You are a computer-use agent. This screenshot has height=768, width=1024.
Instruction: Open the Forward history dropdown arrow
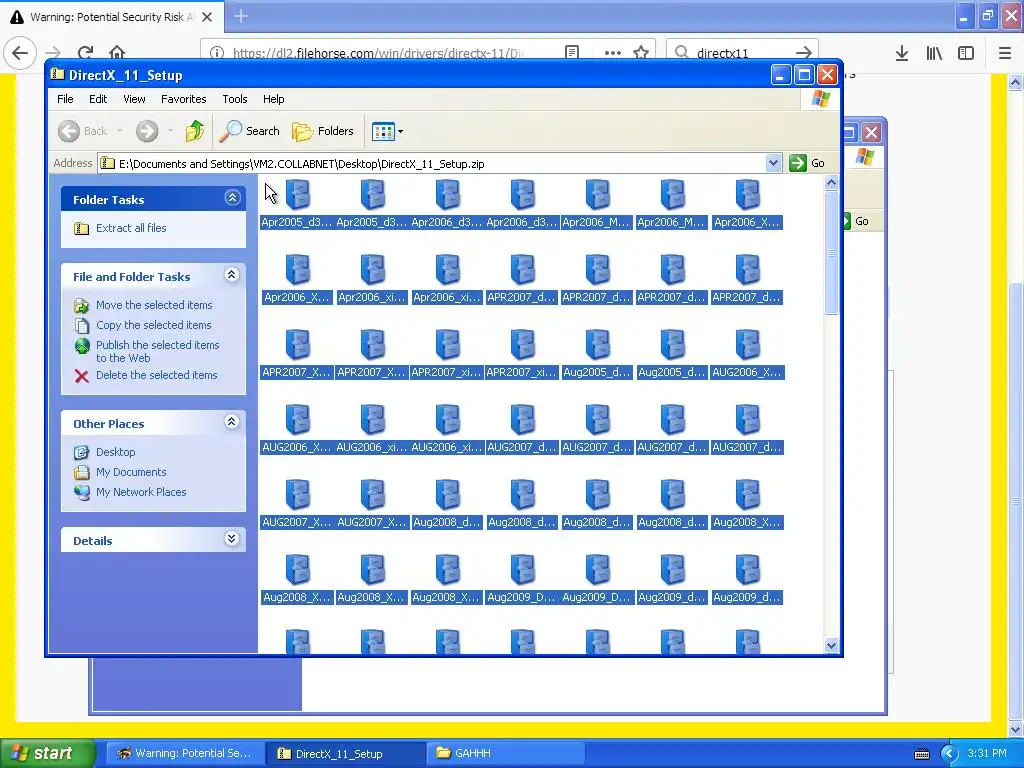(x=170, y=131)
